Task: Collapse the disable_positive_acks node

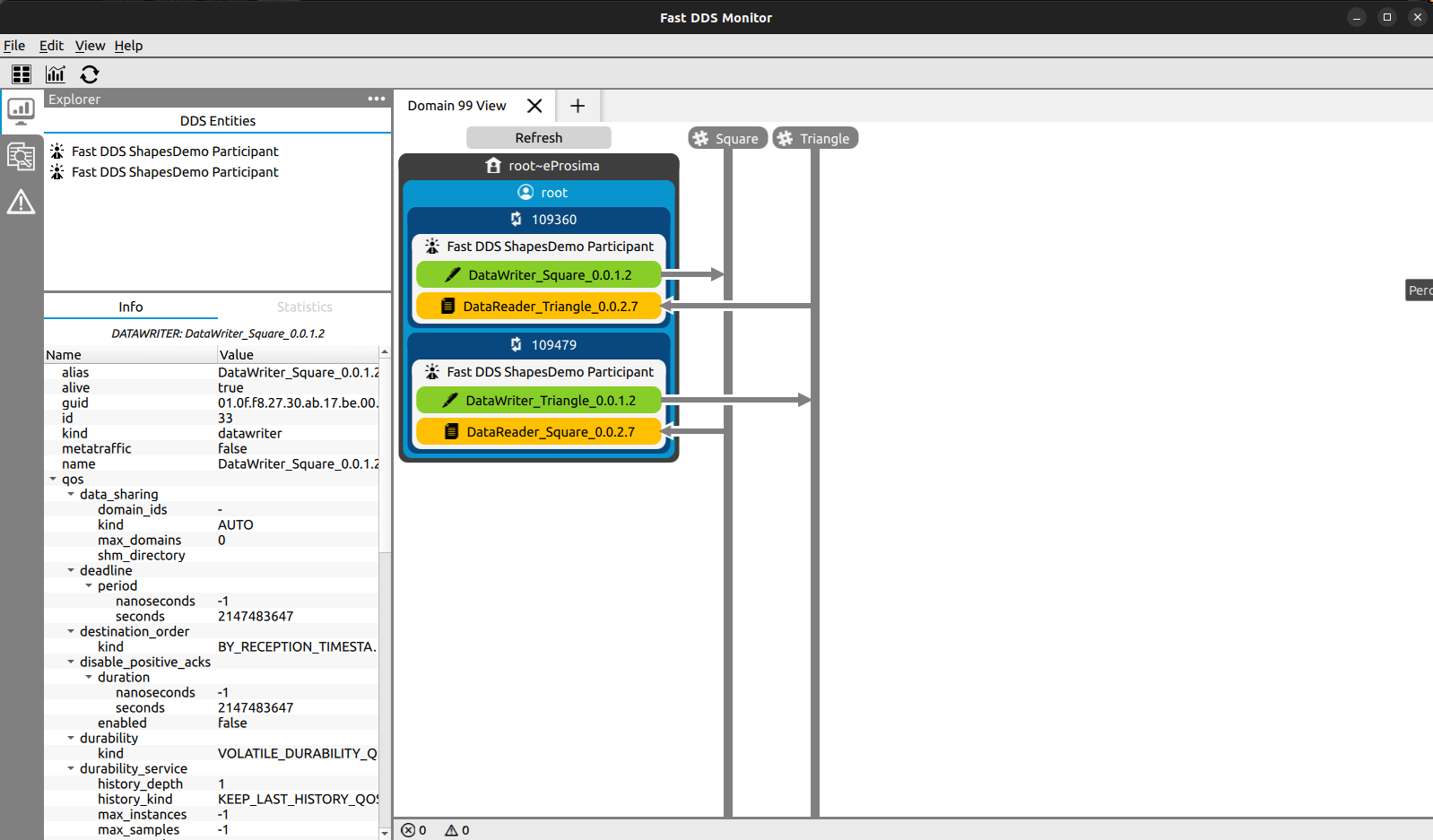Action: (71, 662)
